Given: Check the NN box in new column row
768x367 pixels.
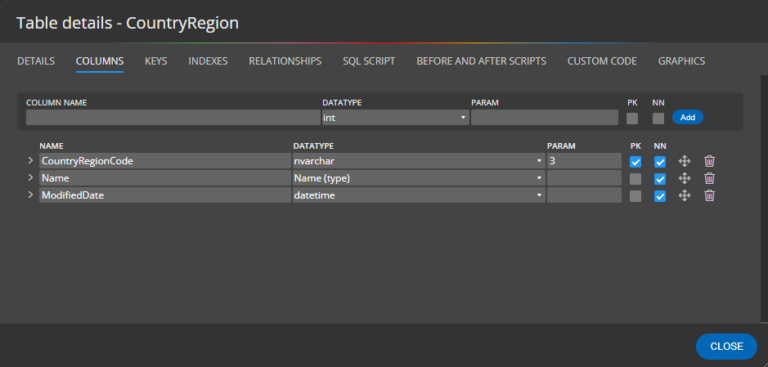Looking at the screenshot, I should tap(658, 118).
